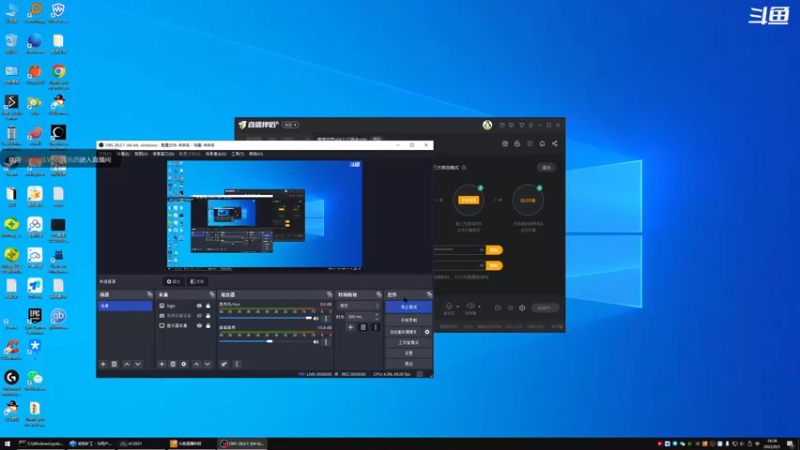Click user avatar in Douyu streaming app
This screenshot has height=450, width=800.
pyautogui.click(x=487, y=125)
